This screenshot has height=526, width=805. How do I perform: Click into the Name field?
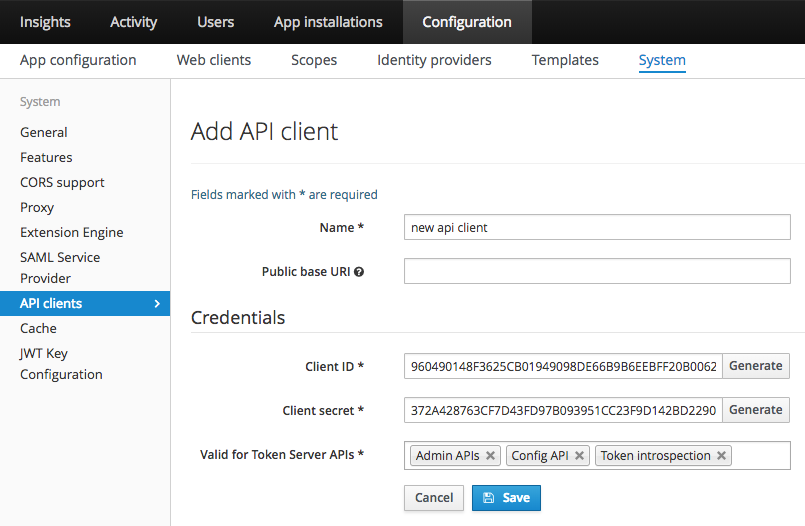pos(597,227)
